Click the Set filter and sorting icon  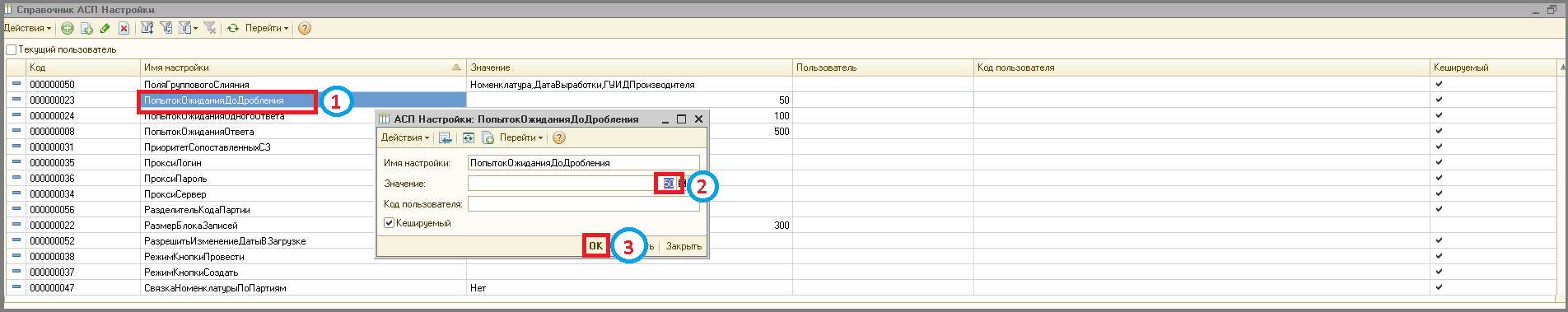(147, 28)
